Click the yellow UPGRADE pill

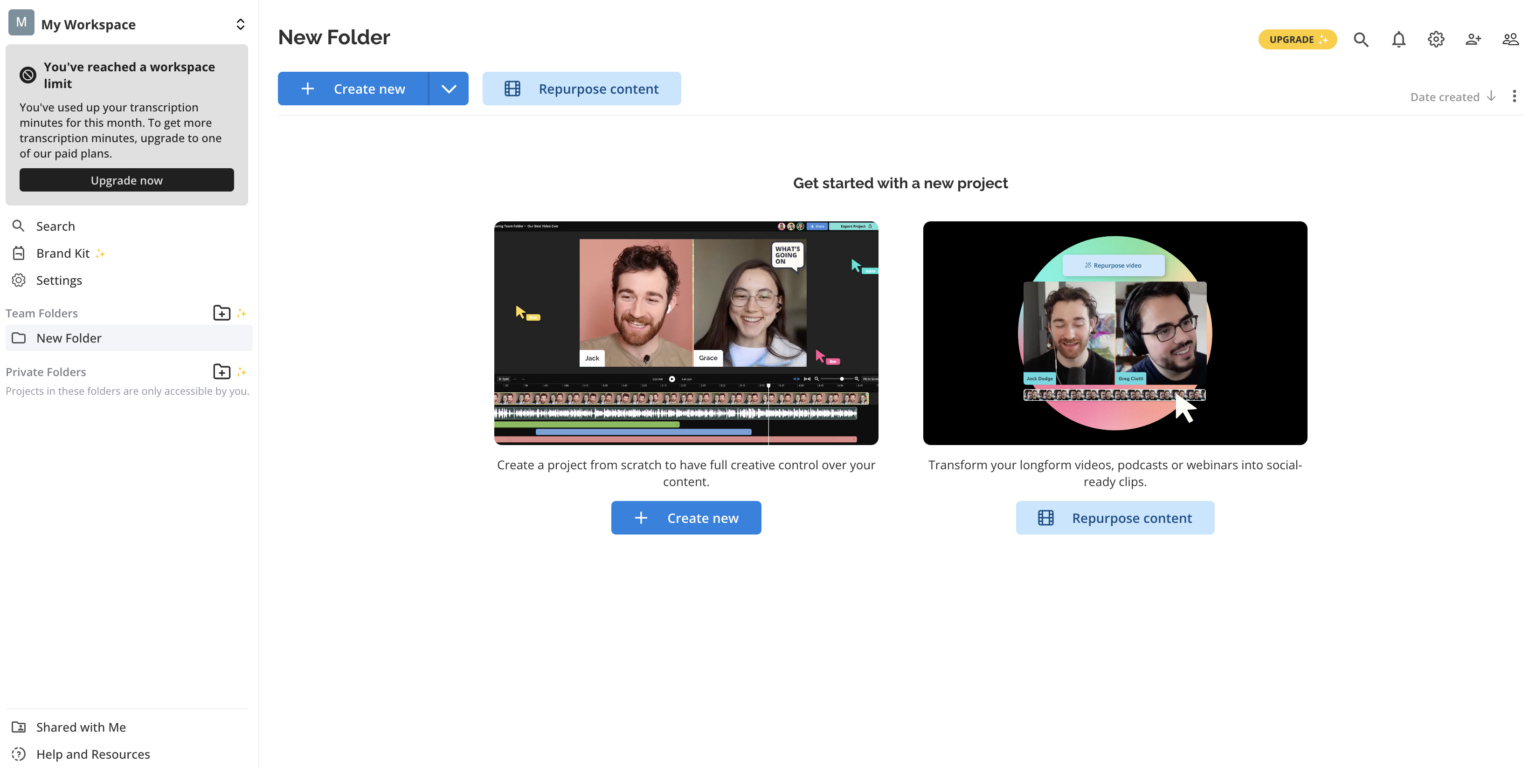1297,39
